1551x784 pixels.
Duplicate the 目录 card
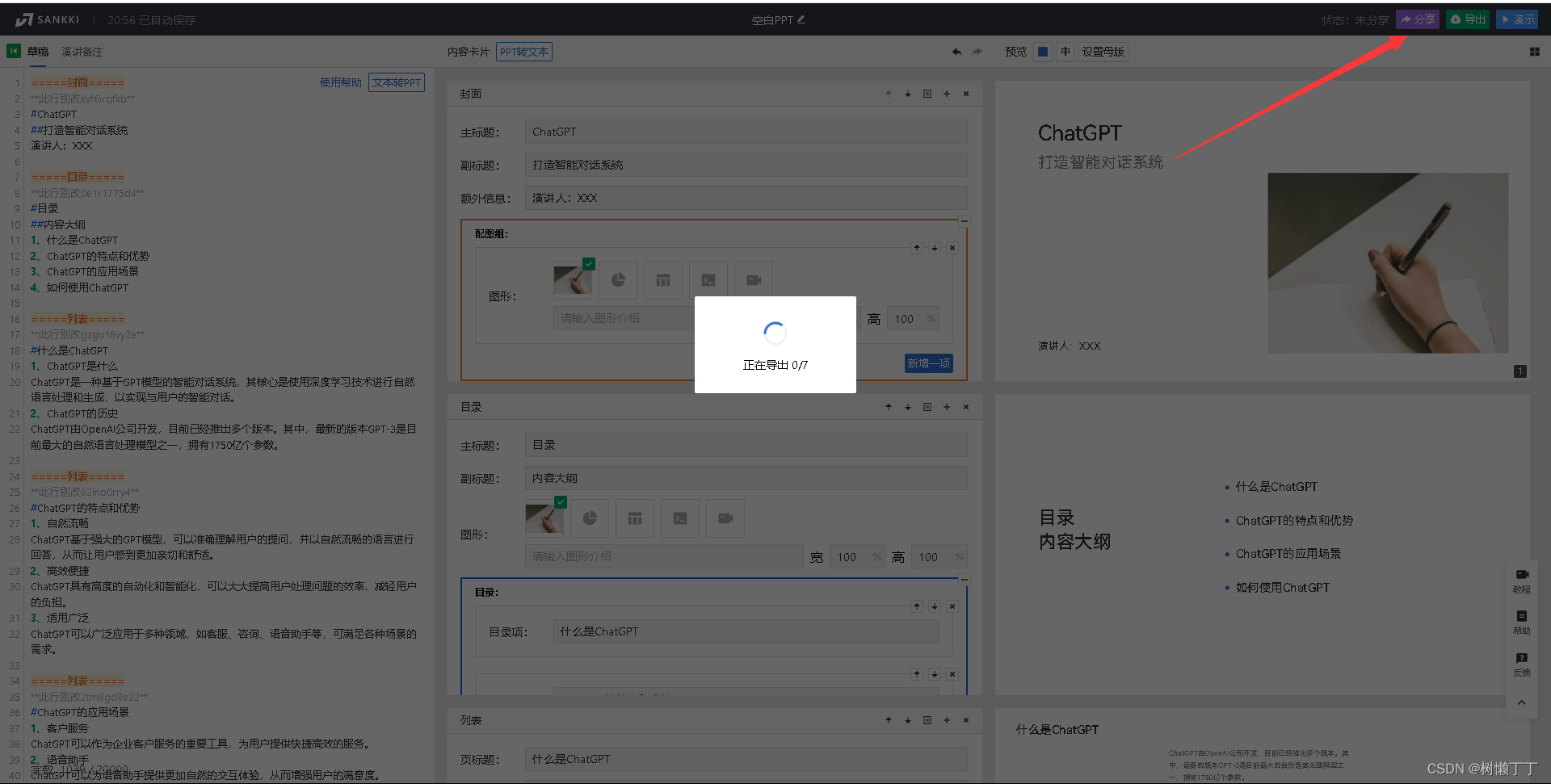click(927, 407)
